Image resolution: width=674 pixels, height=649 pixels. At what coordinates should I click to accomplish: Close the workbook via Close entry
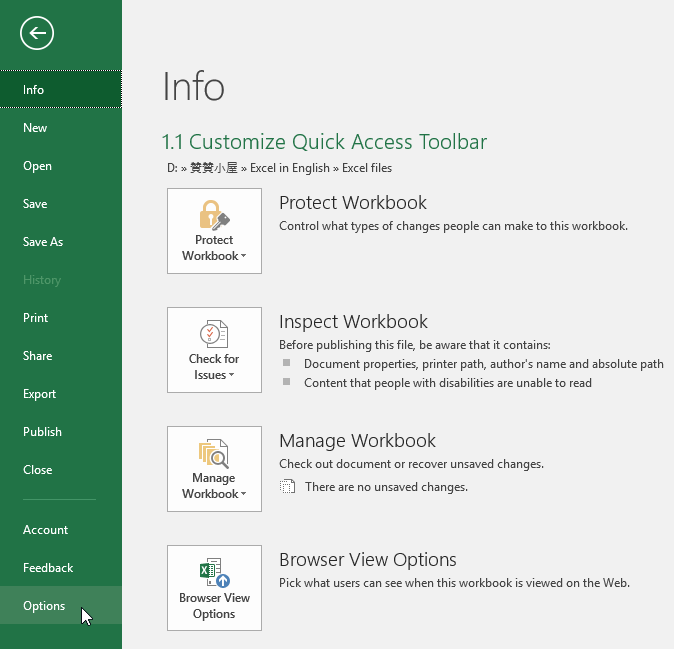click(61, 470)
